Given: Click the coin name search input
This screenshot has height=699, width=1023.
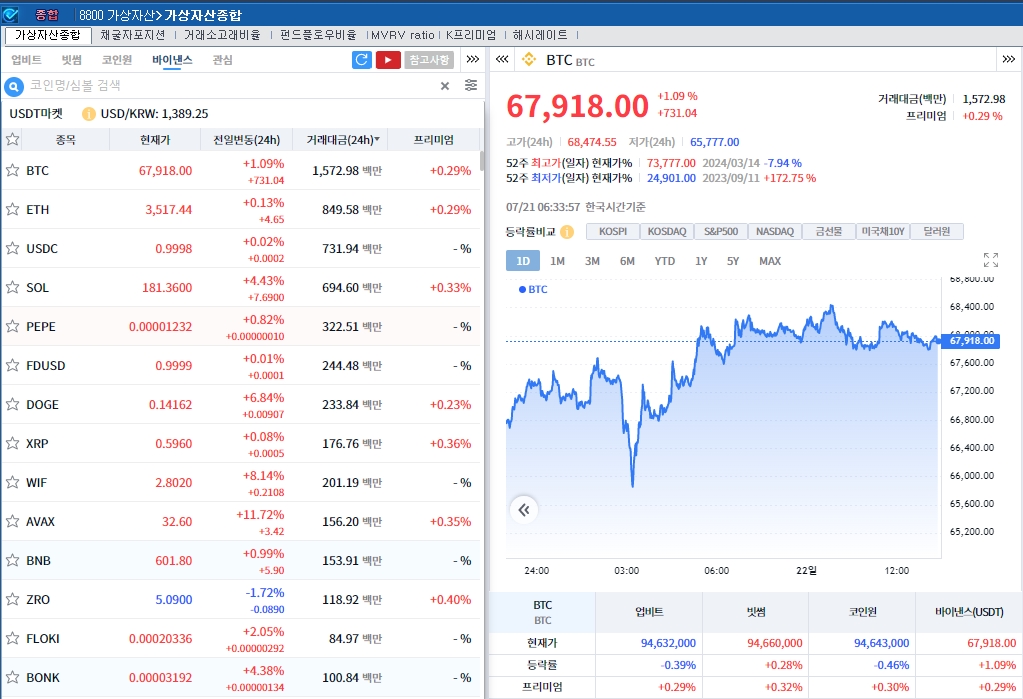Looking at the screenshot, I should (230, 86).
